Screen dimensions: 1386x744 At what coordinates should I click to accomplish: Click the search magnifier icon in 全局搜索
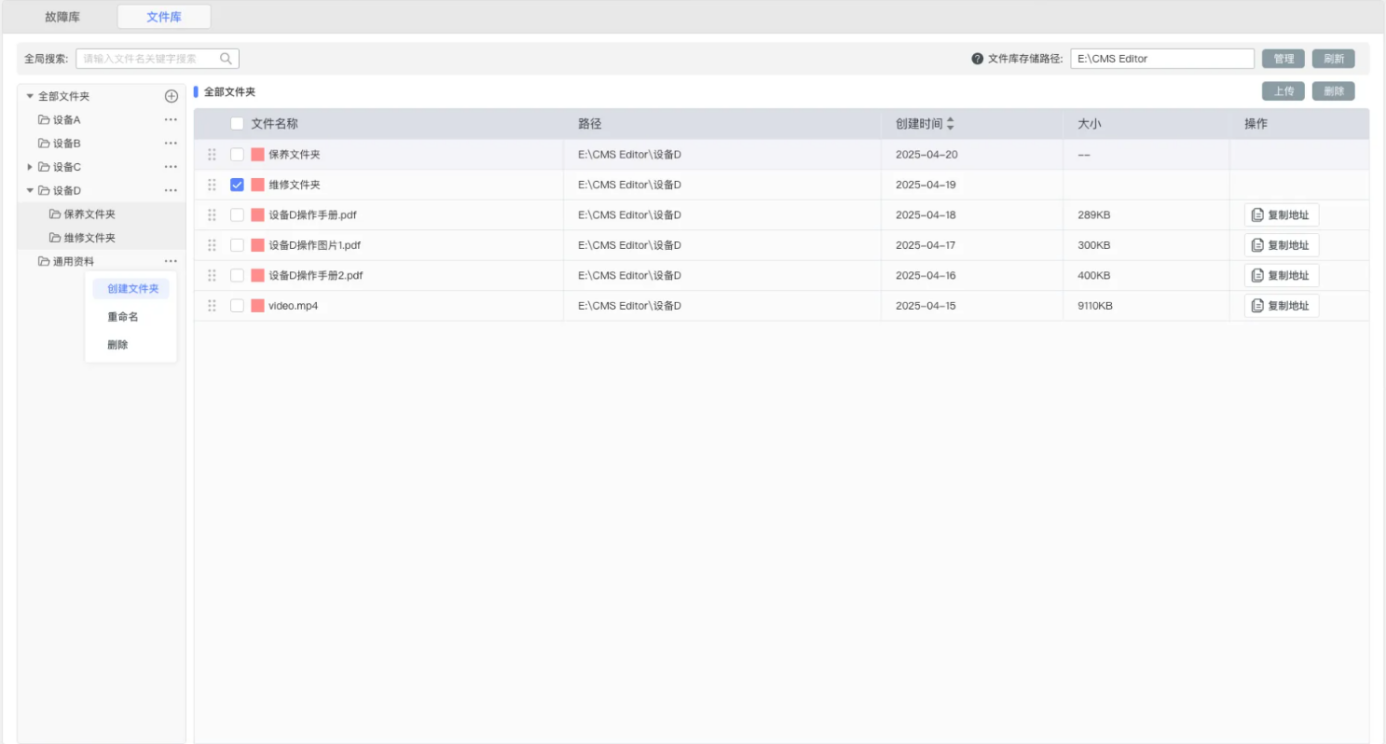coord(226,59)
